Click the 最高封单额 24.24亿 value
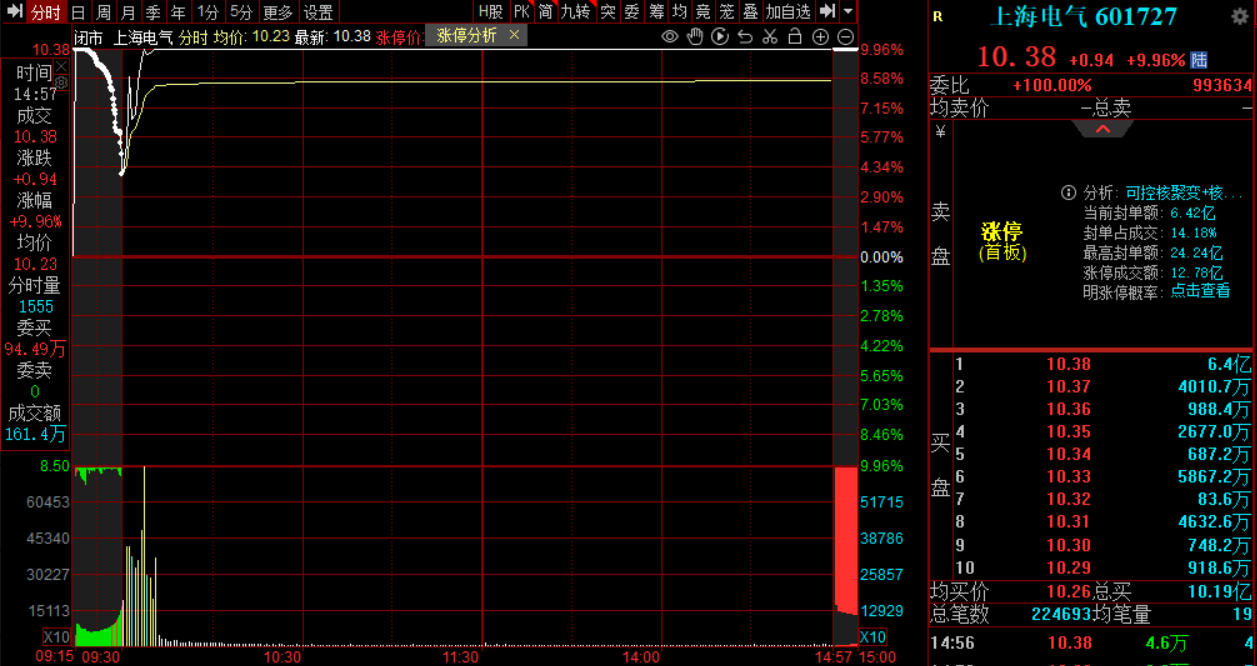Viewport: 1257px width, 666px height. pyautogui.click(x=1197, y=252)
